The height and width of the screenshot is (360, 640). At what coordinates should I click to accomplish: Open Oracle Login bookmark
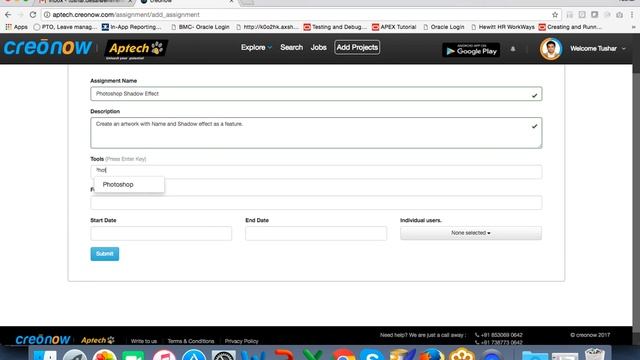(444, 27)
